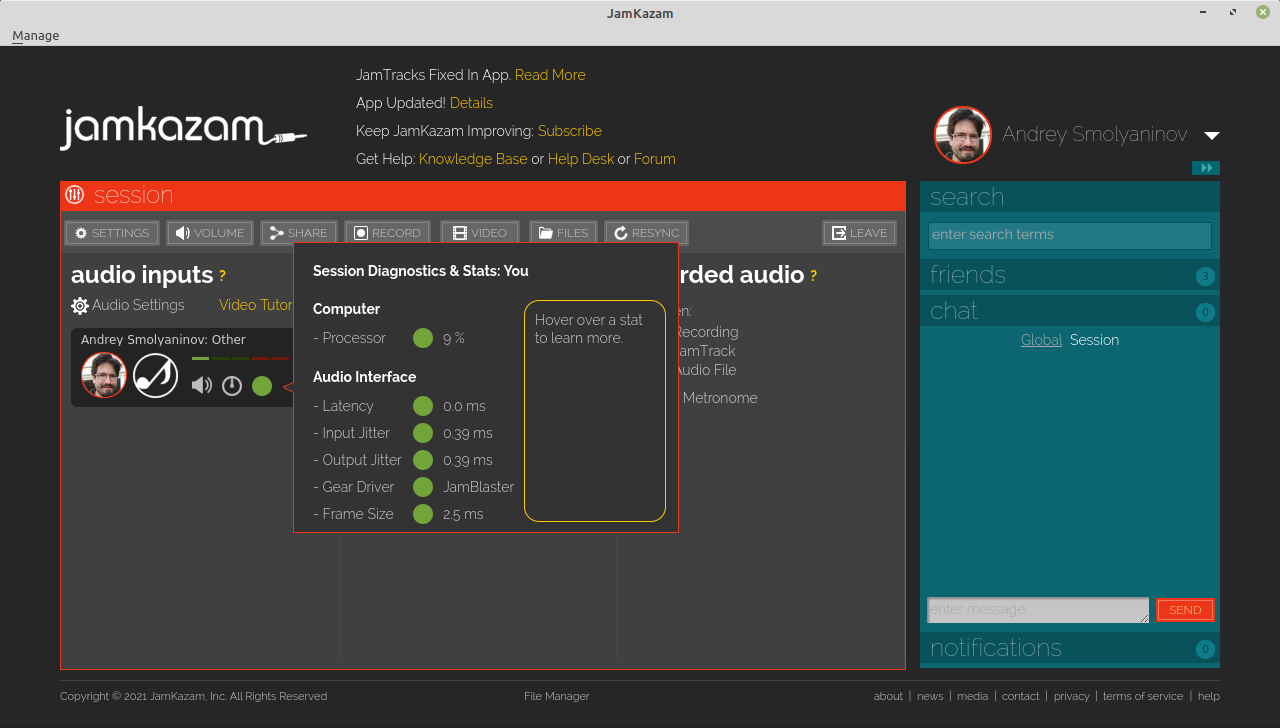This screenshot has height=728, width=1280.
Task: Open the media footer link
Action: 972,696
